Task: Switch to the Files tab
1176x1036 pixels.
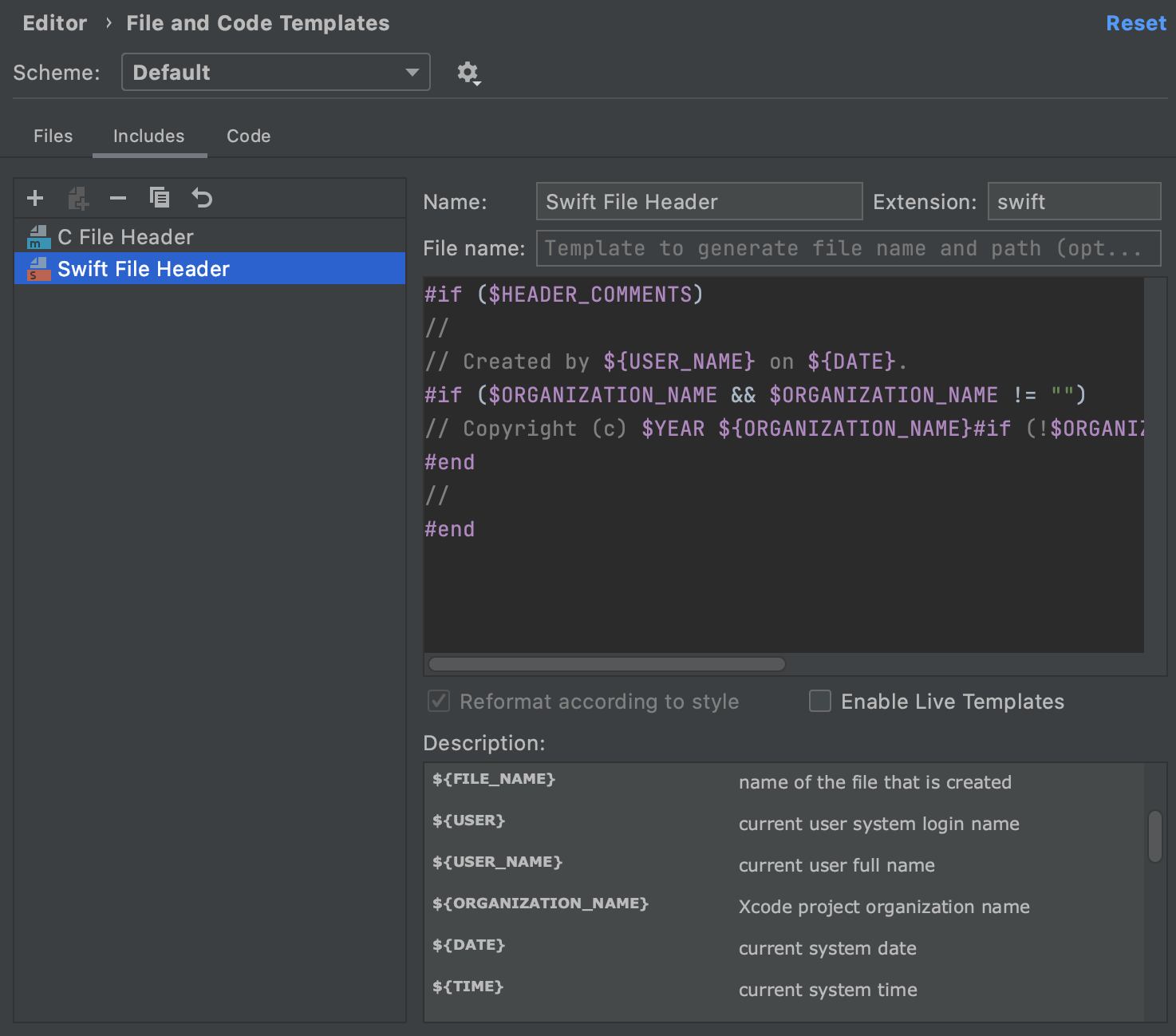Action: point(53,136)
